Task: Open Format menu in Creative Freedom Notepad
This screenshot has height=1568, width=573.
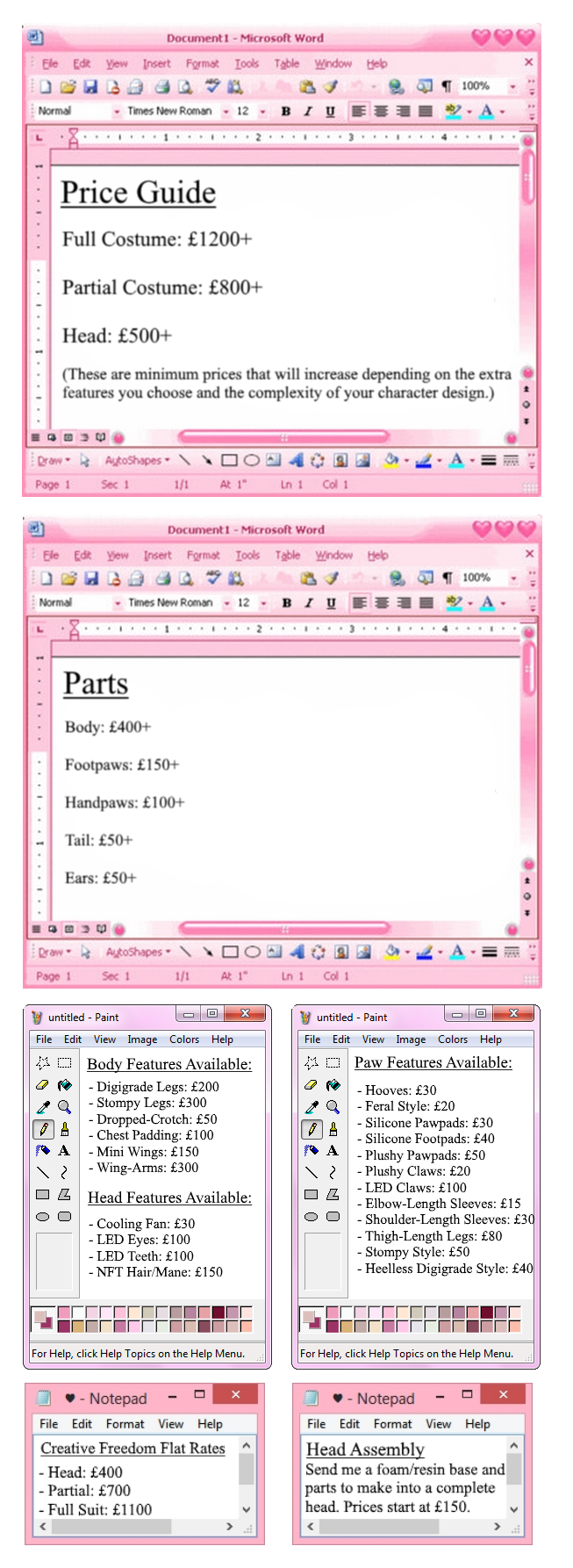Action: coord(125,1424)
